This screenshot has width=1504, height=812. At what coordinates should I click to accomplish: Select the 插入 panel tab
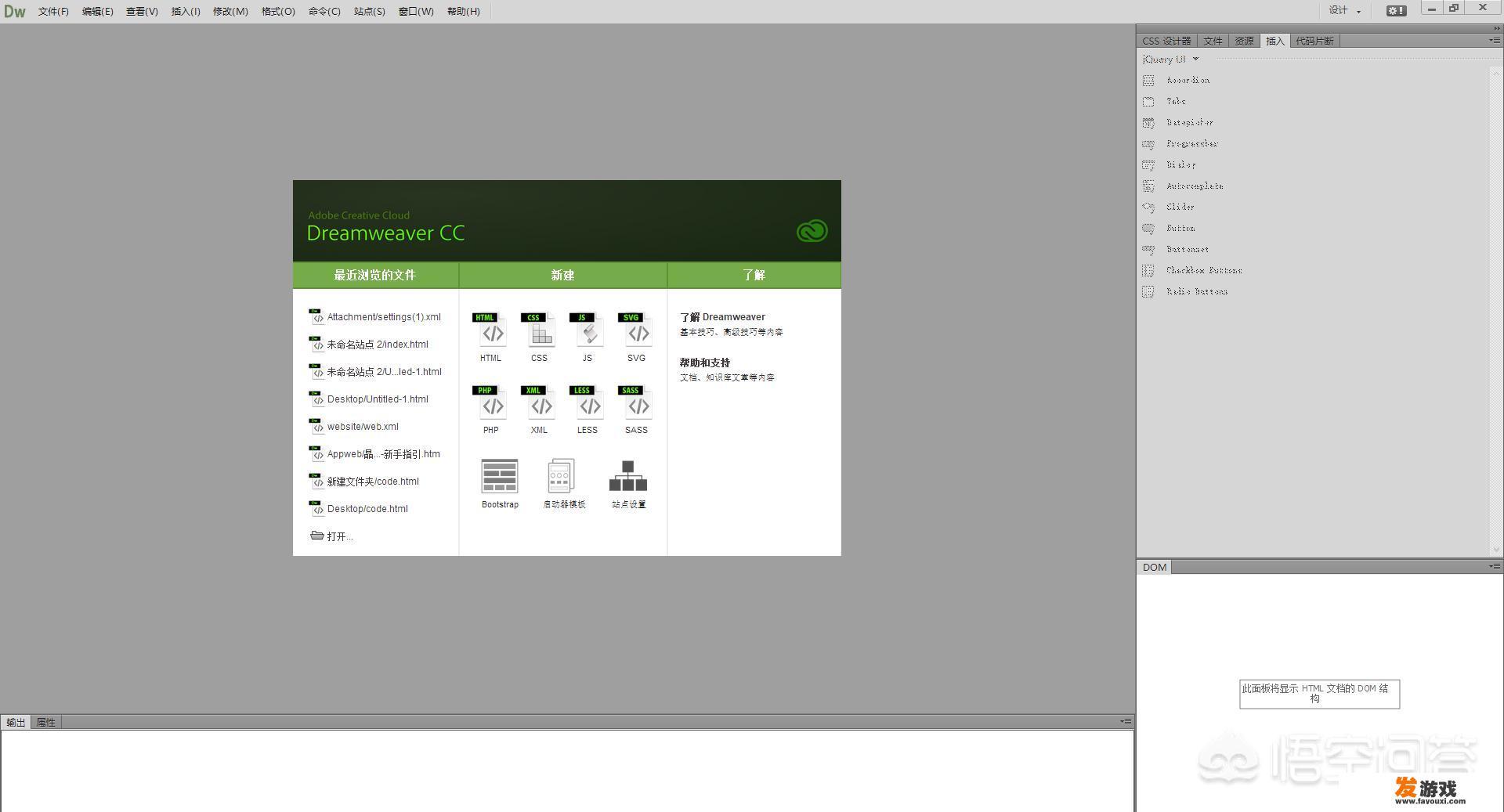[x=1274, y=41]
